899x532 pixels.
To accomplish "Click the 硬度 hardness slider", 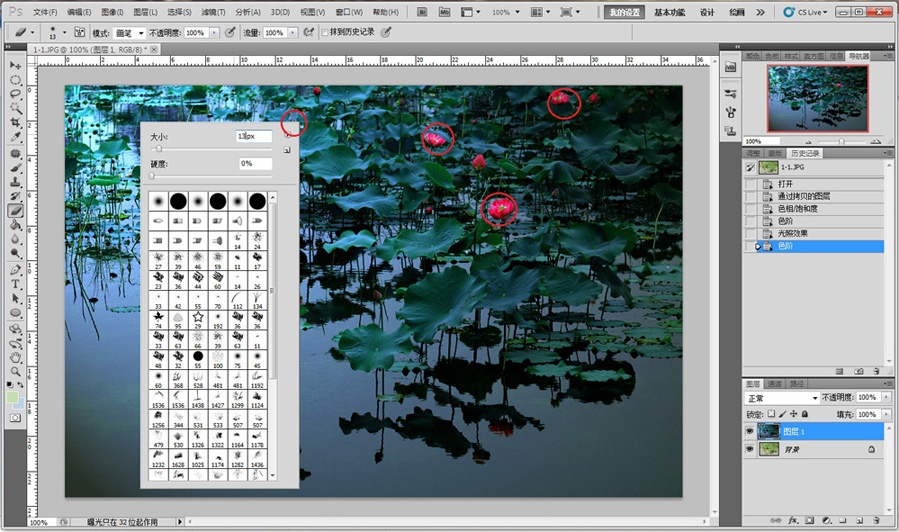I will (x=152, y=176).
